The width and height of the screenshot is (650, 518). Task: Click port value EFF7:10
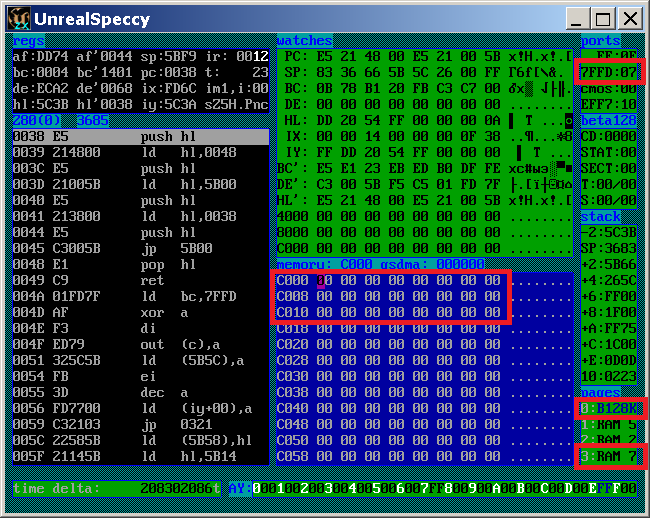tap(609, 104)
